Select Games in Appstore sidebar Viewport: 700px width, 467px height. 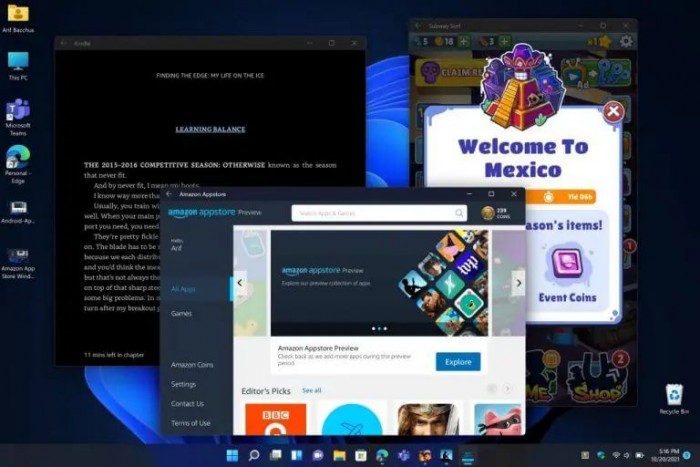click(181, 313)
